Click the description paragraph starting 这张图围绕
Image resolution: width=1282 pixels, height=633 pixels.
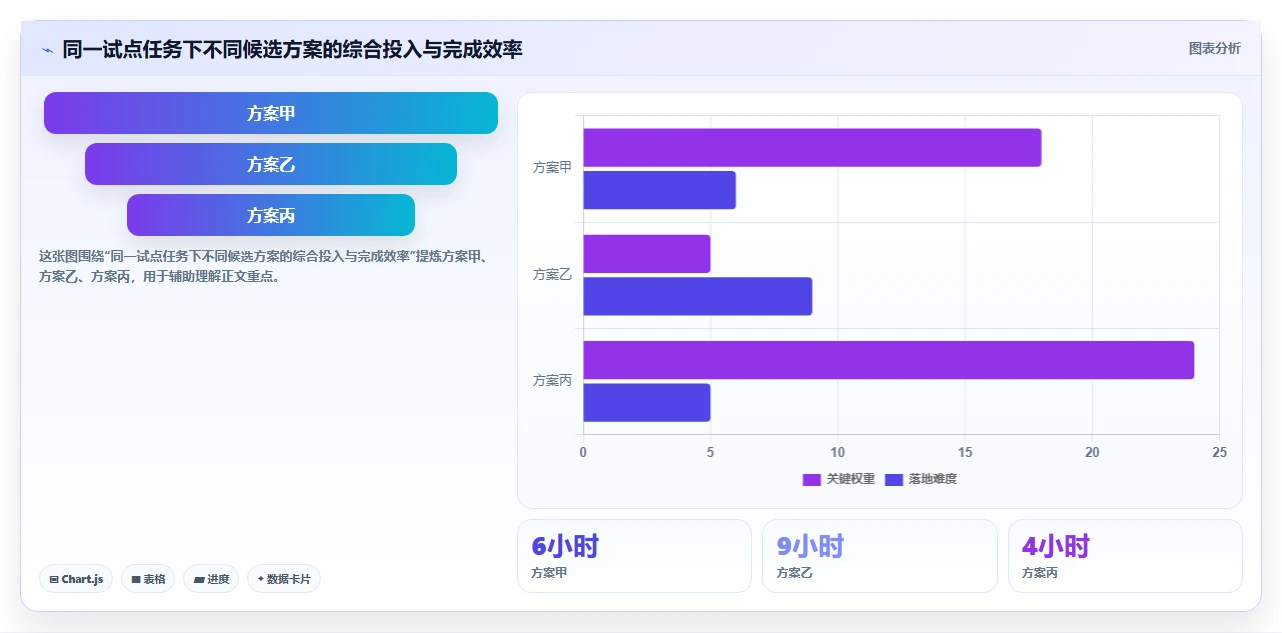pos(263,266)
